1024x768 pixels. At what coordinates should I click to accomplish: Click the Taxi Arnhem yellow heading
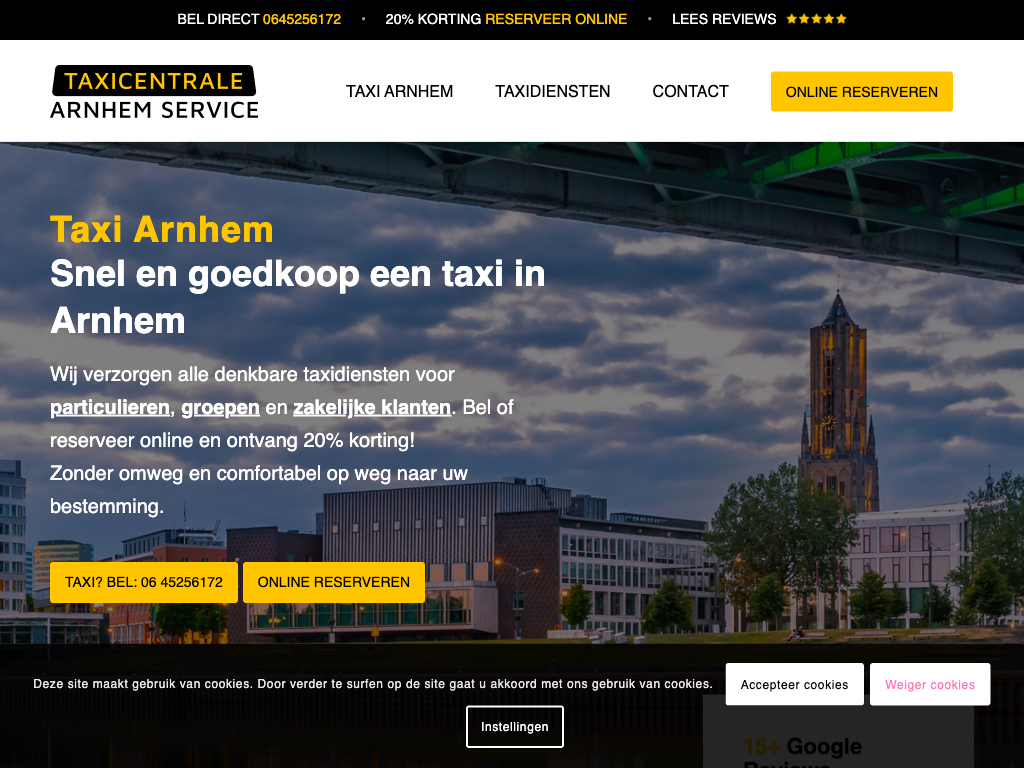click(162, 230)
